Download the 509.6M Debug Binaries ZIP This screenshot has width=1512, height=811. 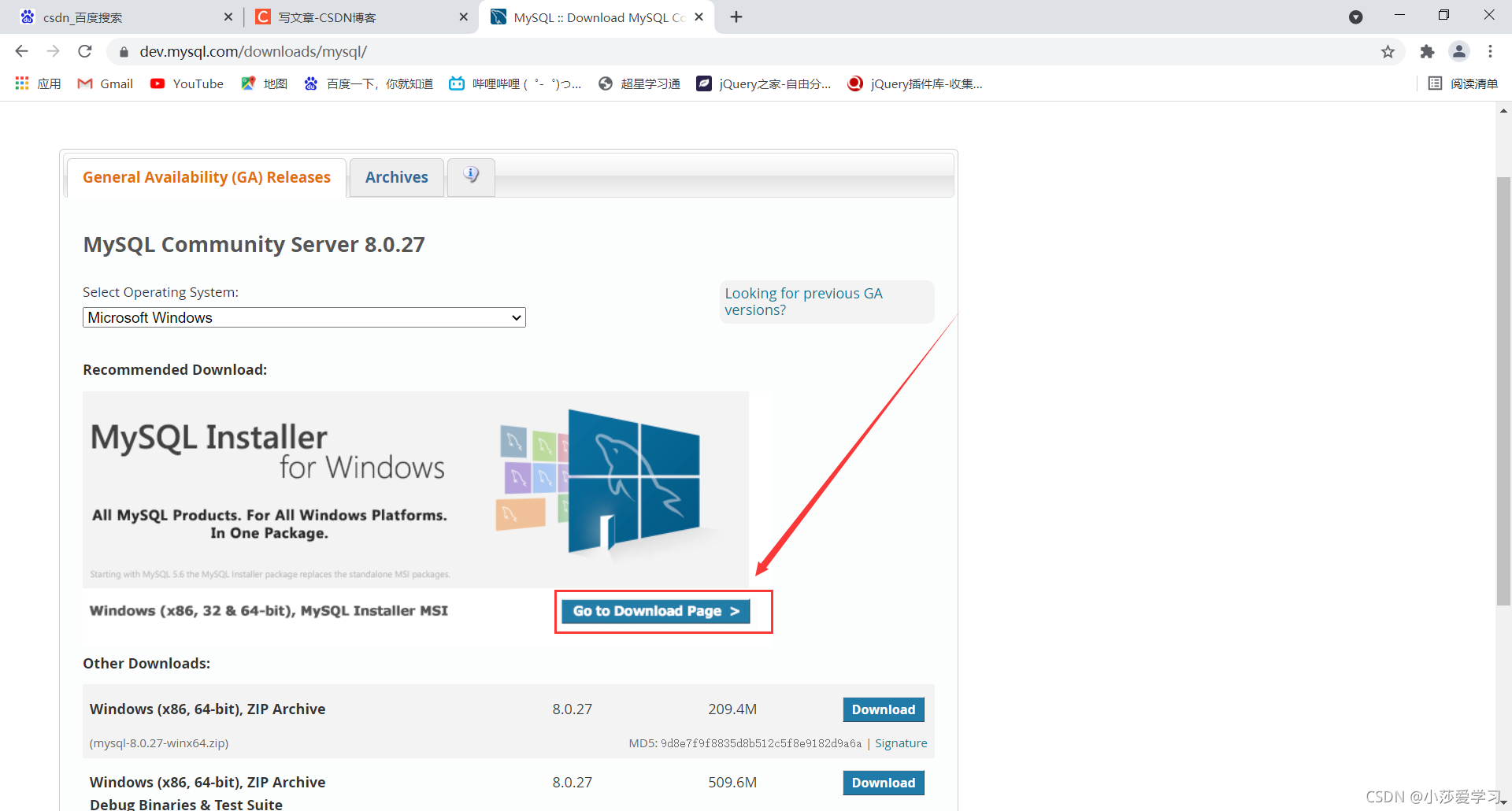coord(884,783)
